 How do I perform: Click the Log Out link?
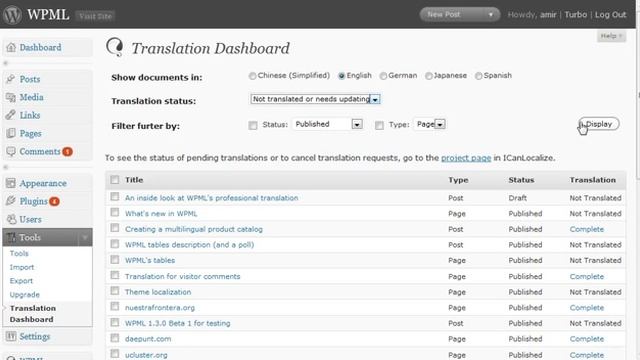610,15
